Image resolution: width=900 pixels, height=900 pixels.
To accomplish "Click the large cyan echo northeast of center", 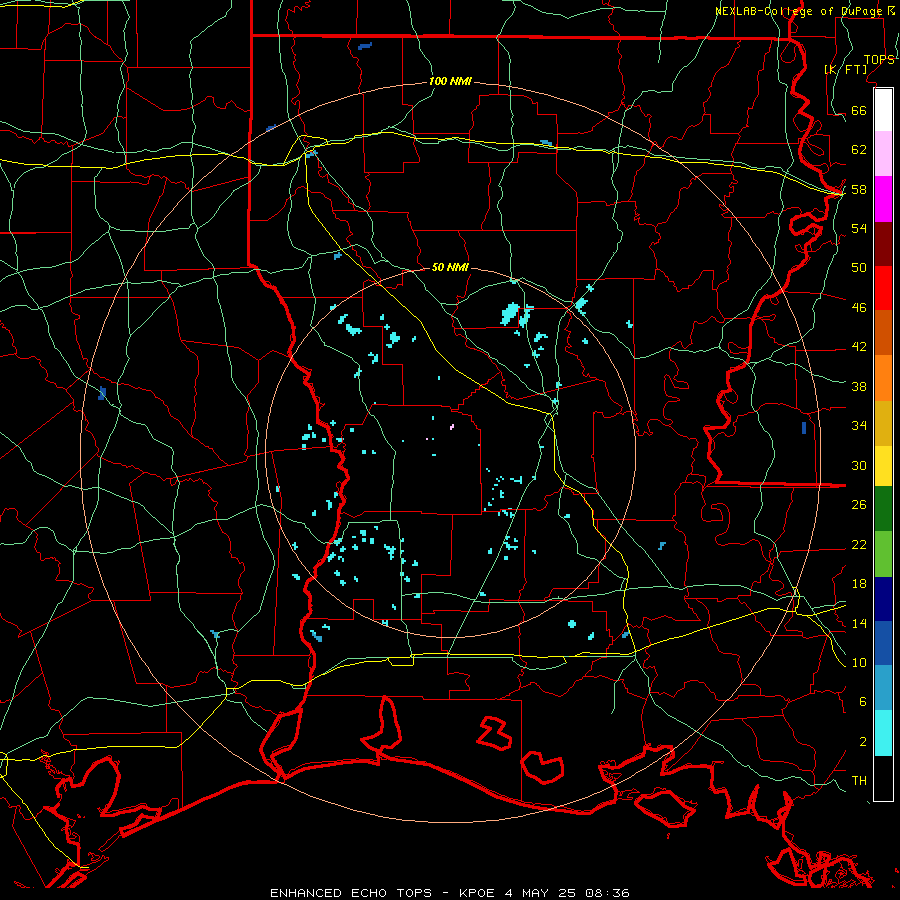I will [x=510, y=314].
